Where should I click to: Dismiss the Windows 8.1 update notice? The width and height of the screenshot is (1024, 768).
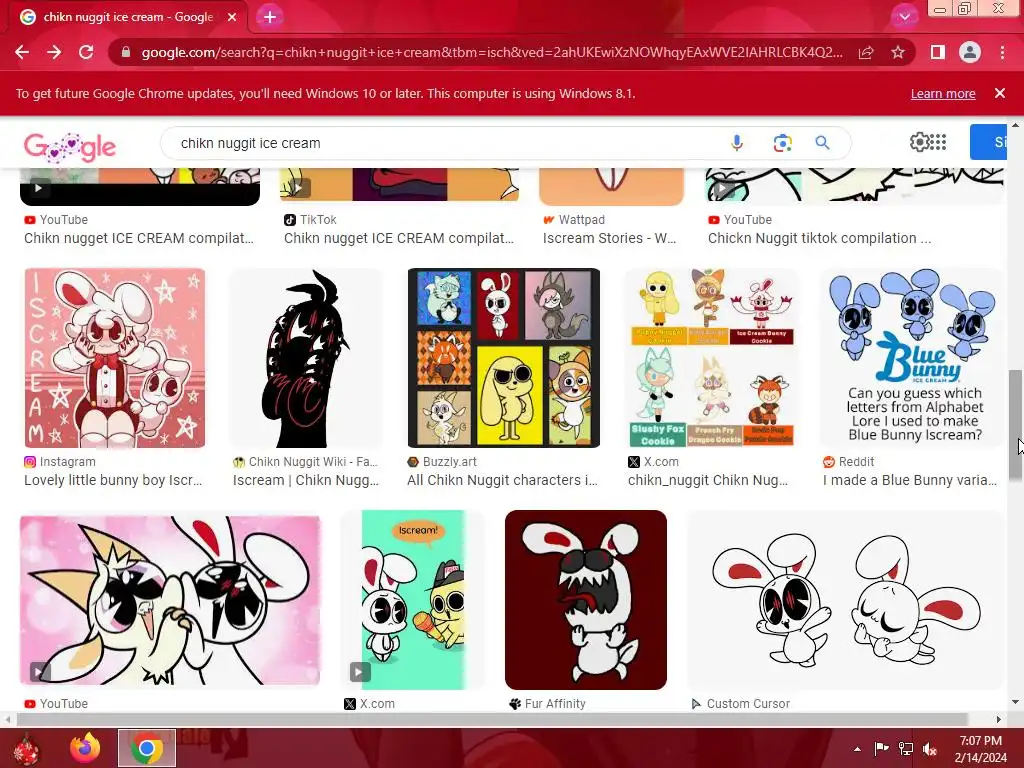point(1000,93)
